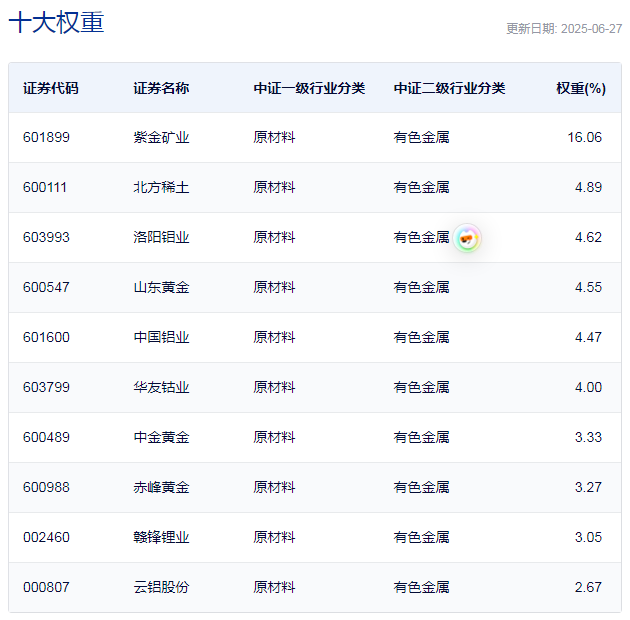Click weight value 4.00
Viewport: 630px width, 620px height.
[x=588, y=387]
